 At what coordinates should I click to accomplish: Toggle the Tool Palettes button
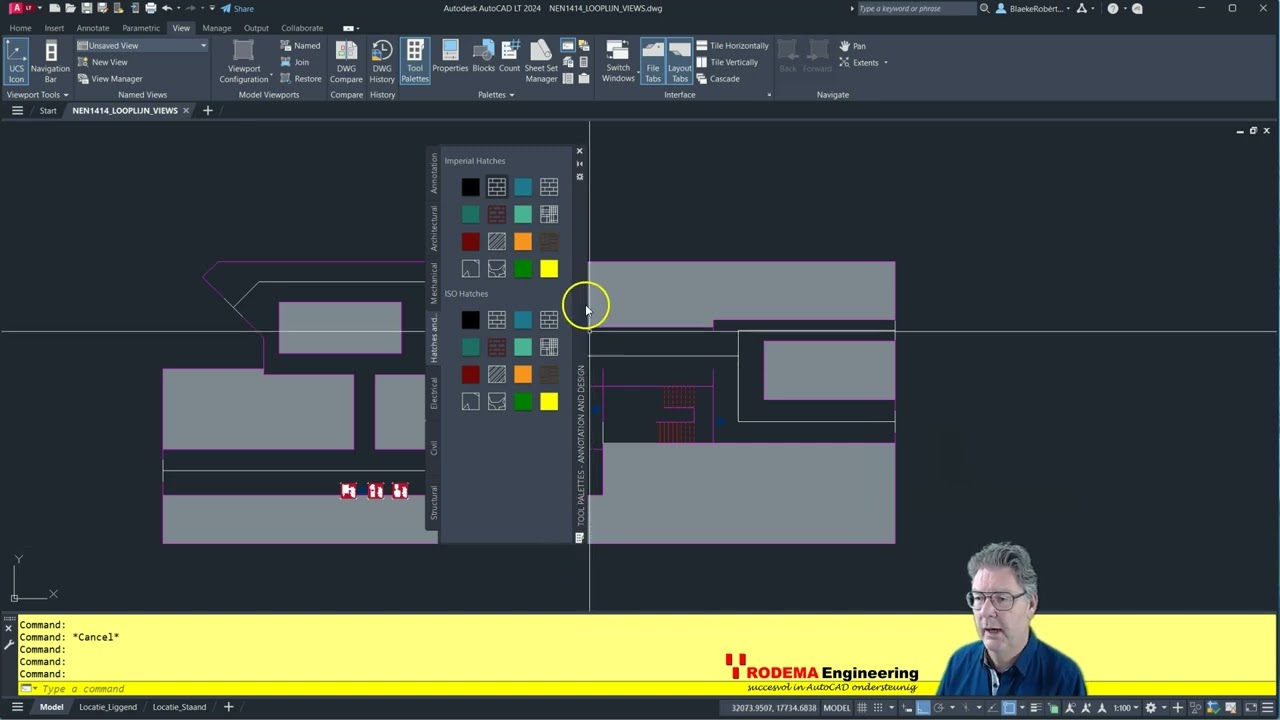[x=415, y=62]
